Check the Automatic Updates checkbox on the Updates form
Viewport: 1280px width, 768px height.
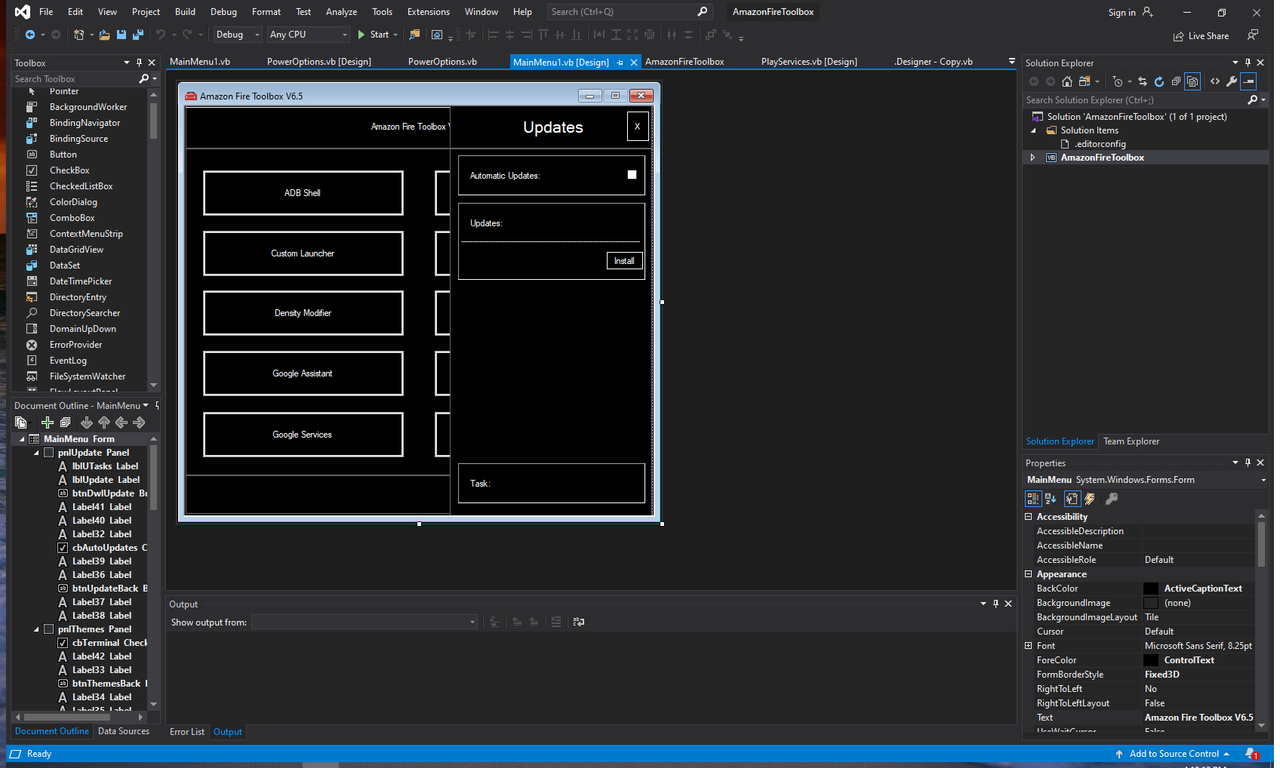pyautogui.click(x=631, y=173)
